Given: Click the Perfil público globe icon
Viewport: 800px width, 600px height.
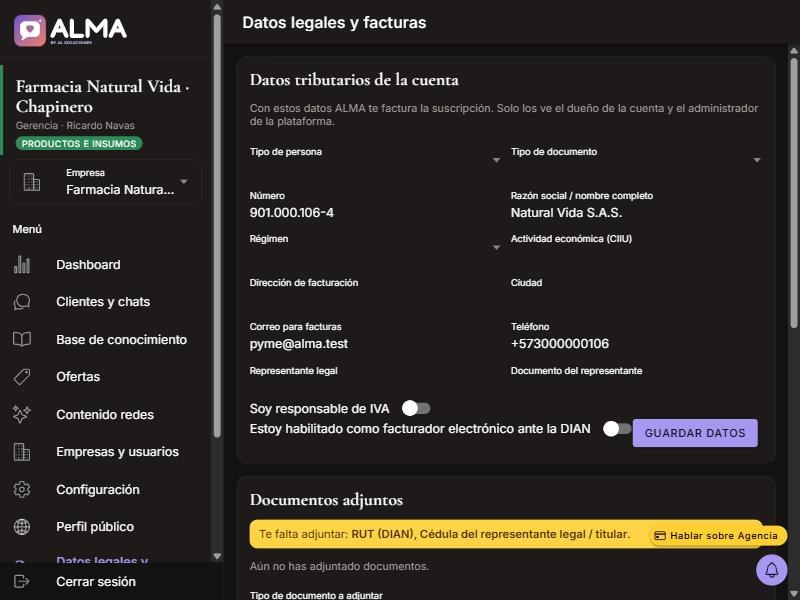Looking at the screenshot, I should (21, 527).
